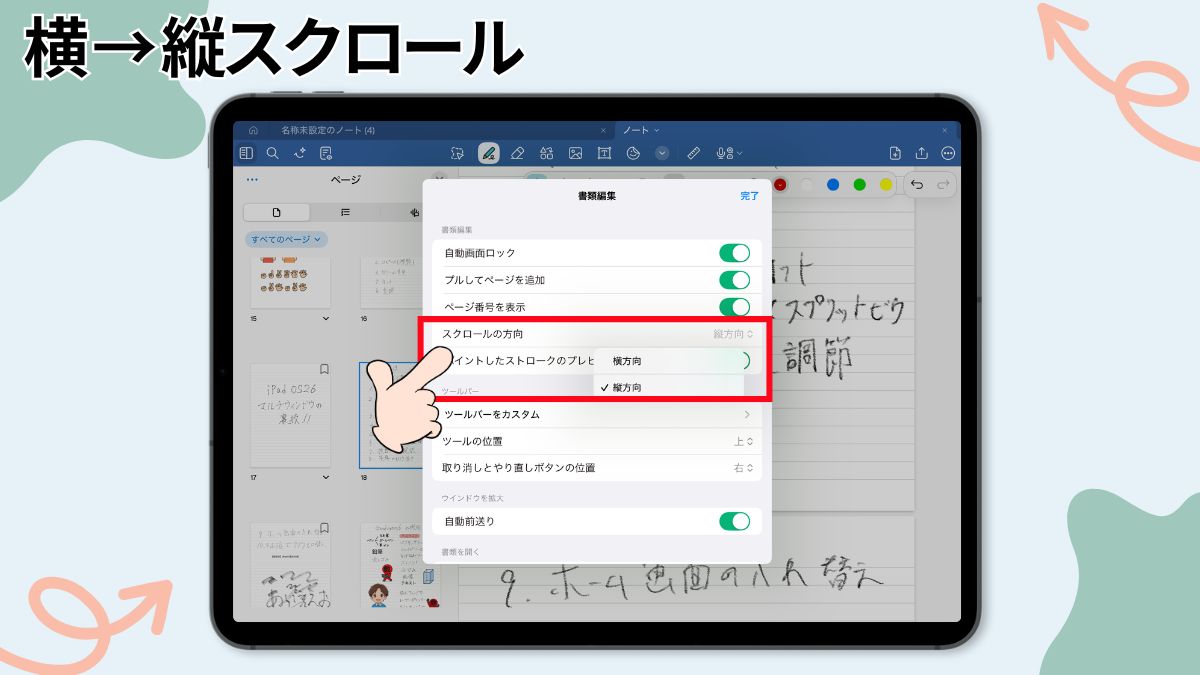The height and width of the screenshot is (675, 1200).
Task: Open ツールバーをカスタム settings
Action: tap(600, 414)
